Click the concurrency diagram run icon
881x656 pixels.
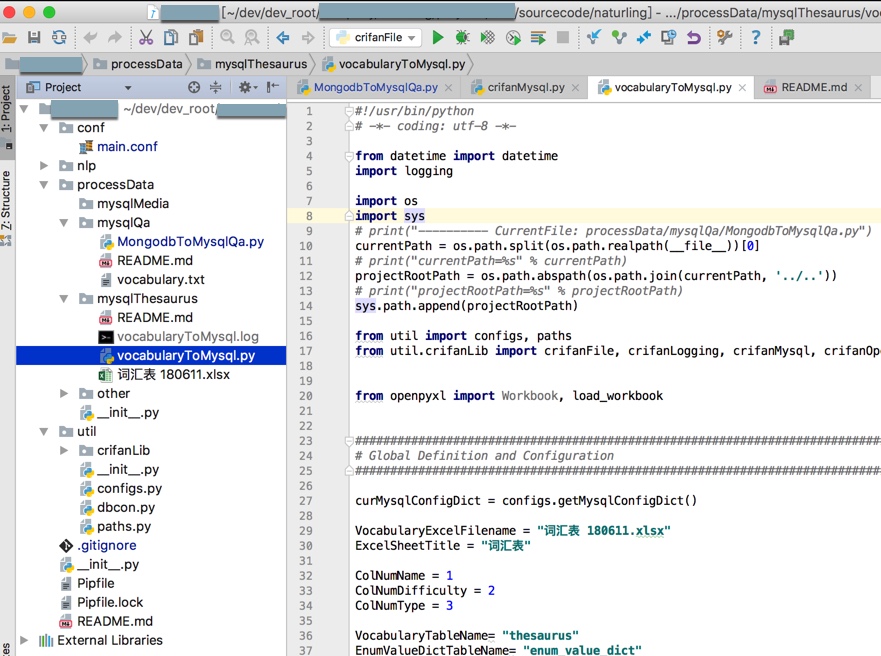point(538,38)
